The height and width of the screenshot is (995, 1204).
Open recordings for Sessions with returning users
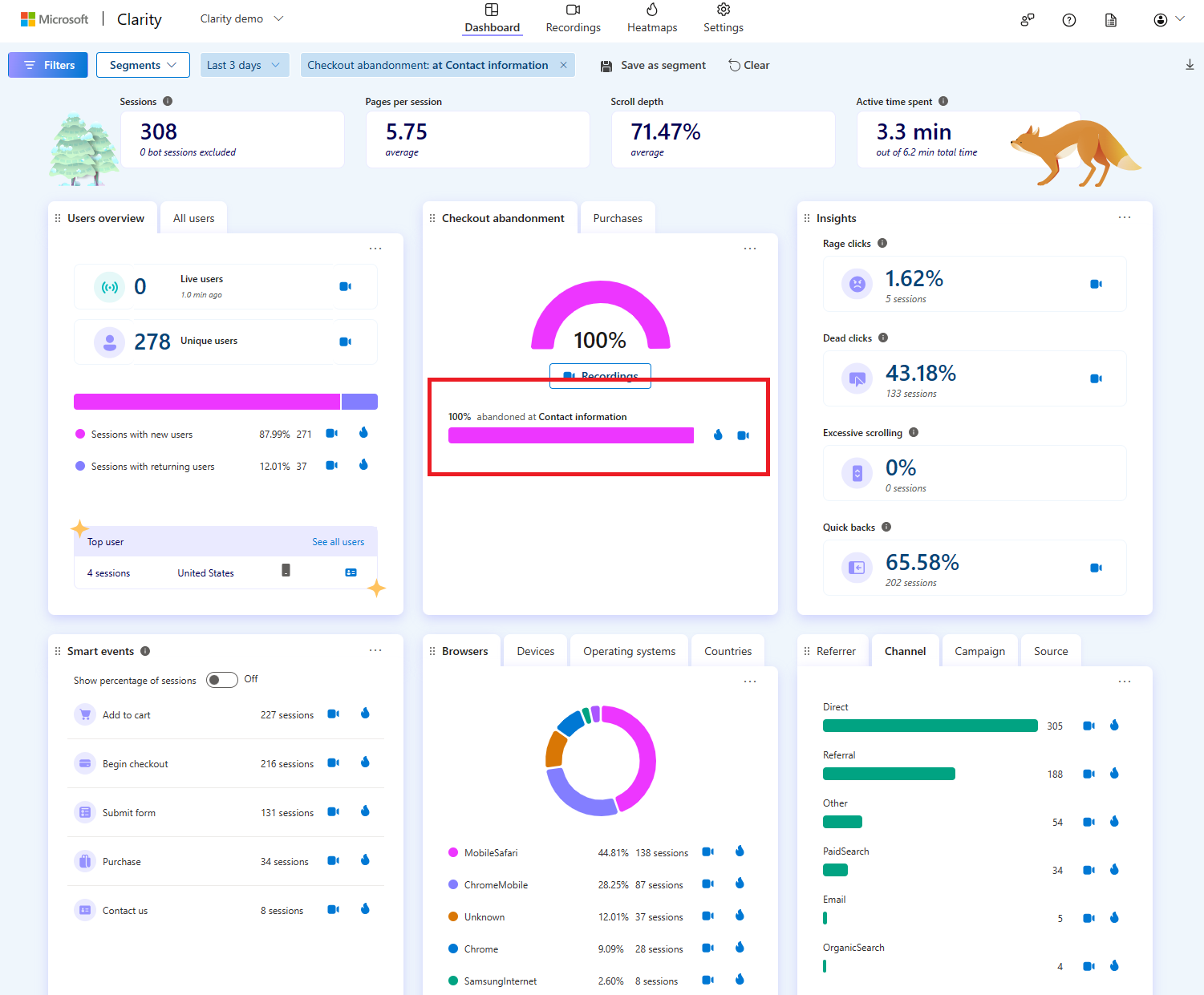coord(331,465)
